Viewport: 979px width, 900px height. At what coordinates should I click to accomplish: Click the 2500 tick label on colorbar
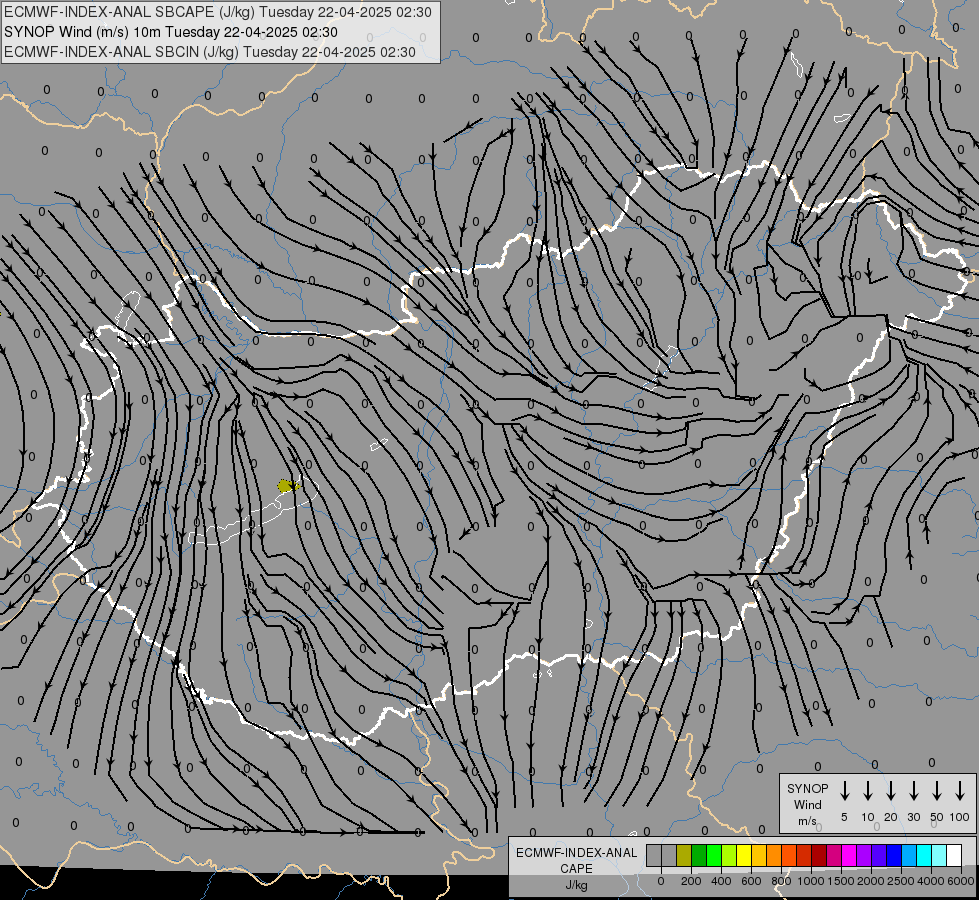coord(901,881)
